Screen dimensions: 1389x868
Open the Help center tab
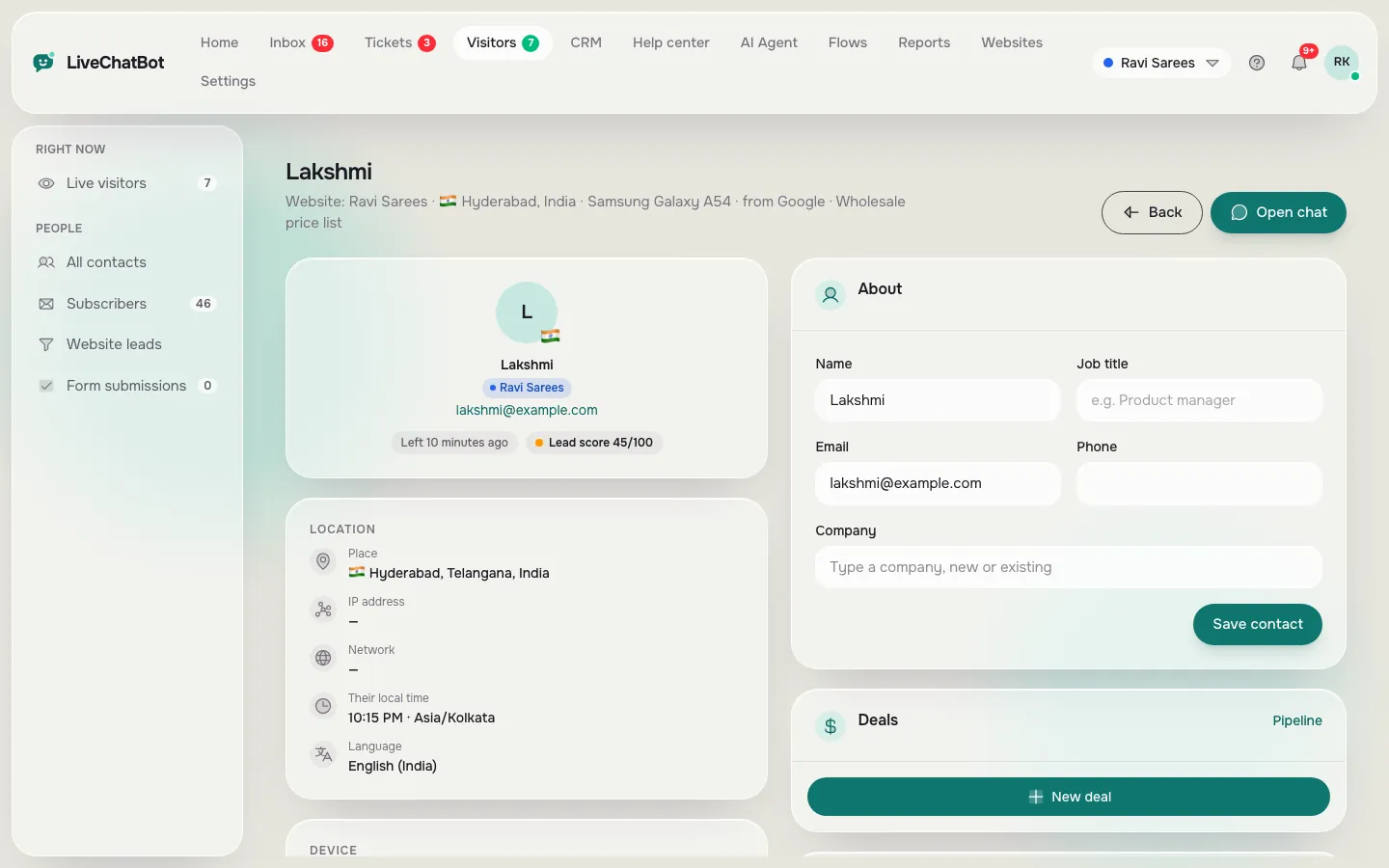[x=671, y=42]
